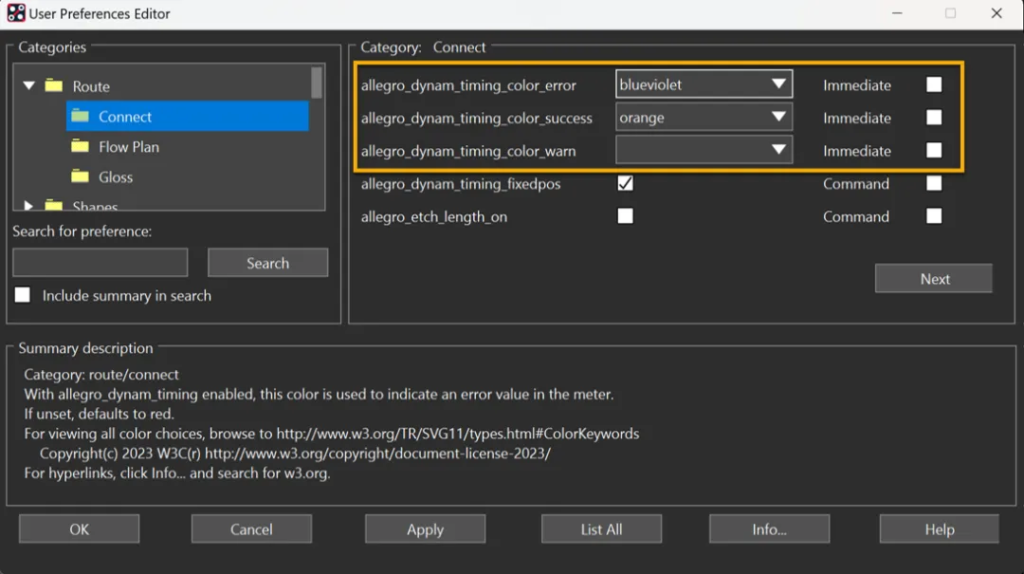The width and height of the screenshot is (1024, 574).
Task: Click the app icon in title bar
Action: 16,14
